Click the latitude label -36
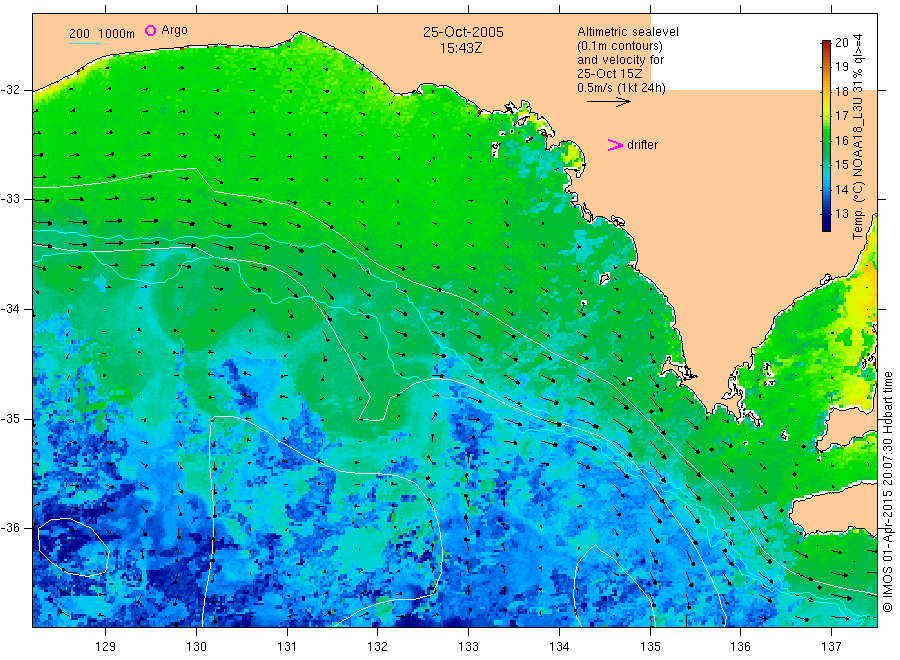The width and height of the screenshot is (900, 660). [10, 527]
